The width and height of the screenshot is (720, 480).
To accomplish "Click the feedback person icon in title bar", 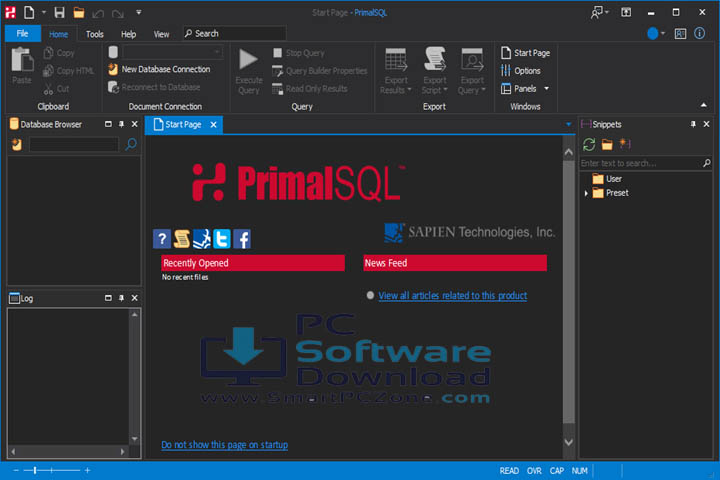I will pos(599,12).
